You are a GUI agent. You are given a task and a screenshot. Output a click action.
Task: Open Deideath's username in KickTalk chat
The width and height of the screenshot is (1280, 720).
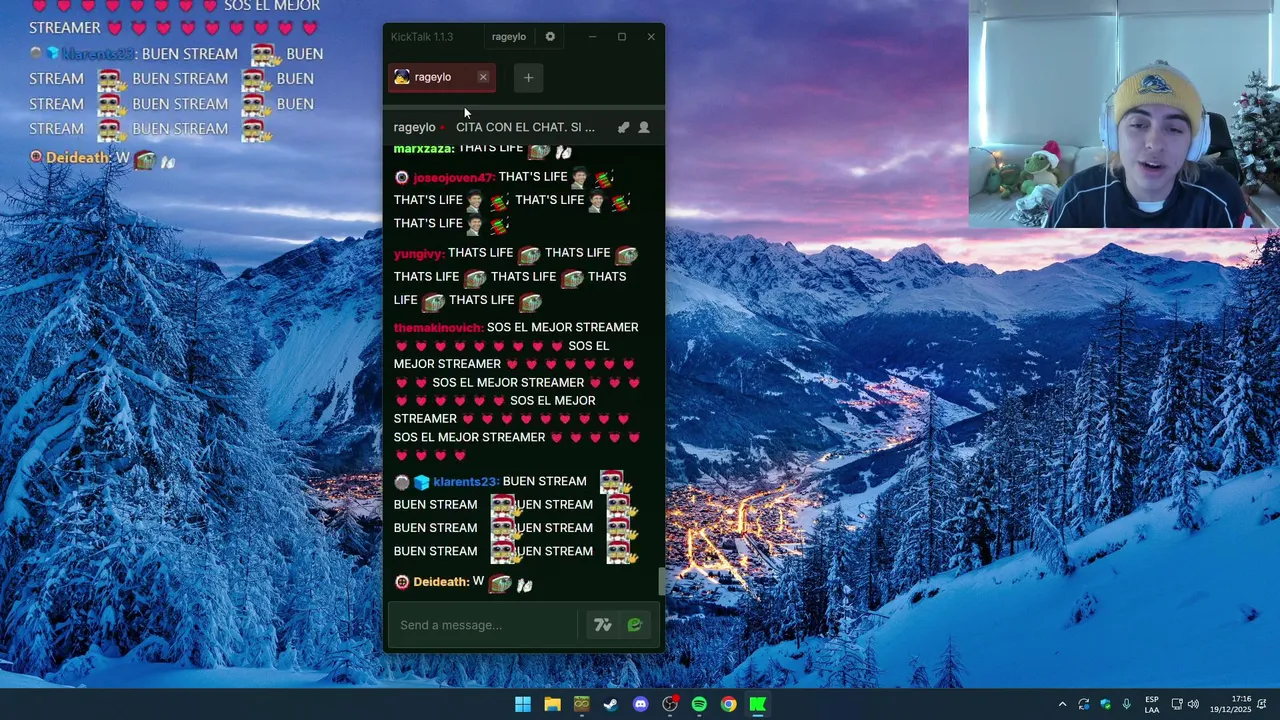(x=441, y=581)
